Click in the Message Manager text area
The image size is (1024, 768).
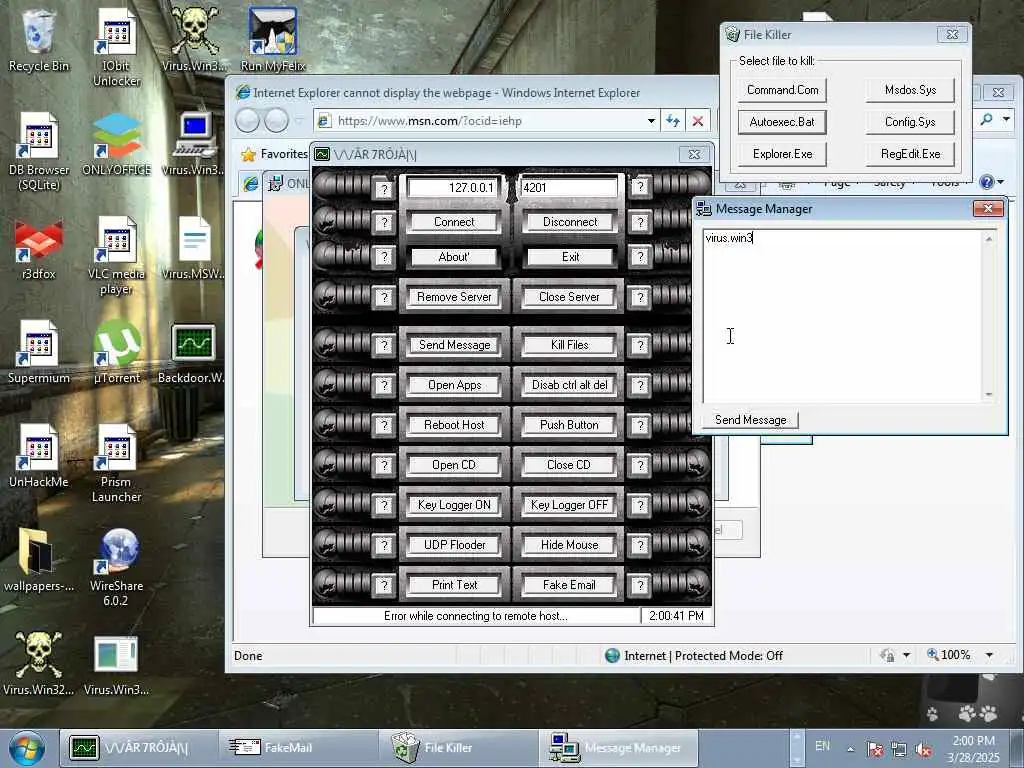[842, 315]
